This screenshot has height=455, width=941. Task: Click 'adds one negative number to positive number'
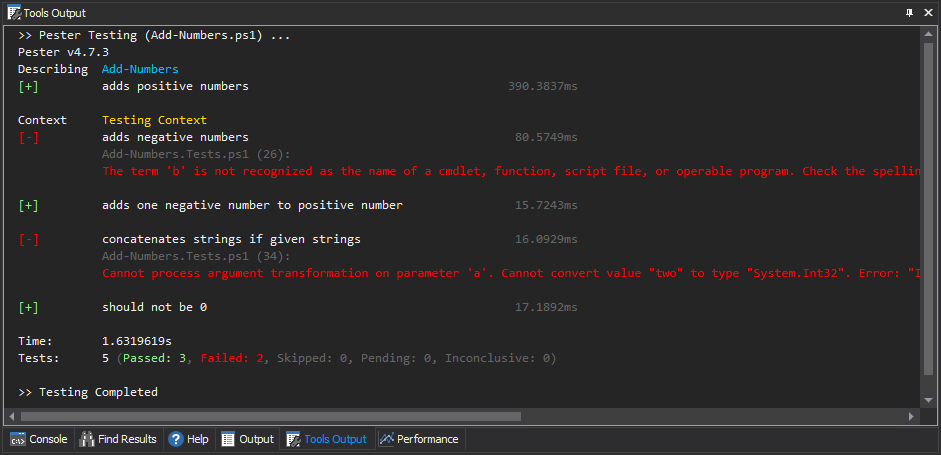click(x=252, y=205)
